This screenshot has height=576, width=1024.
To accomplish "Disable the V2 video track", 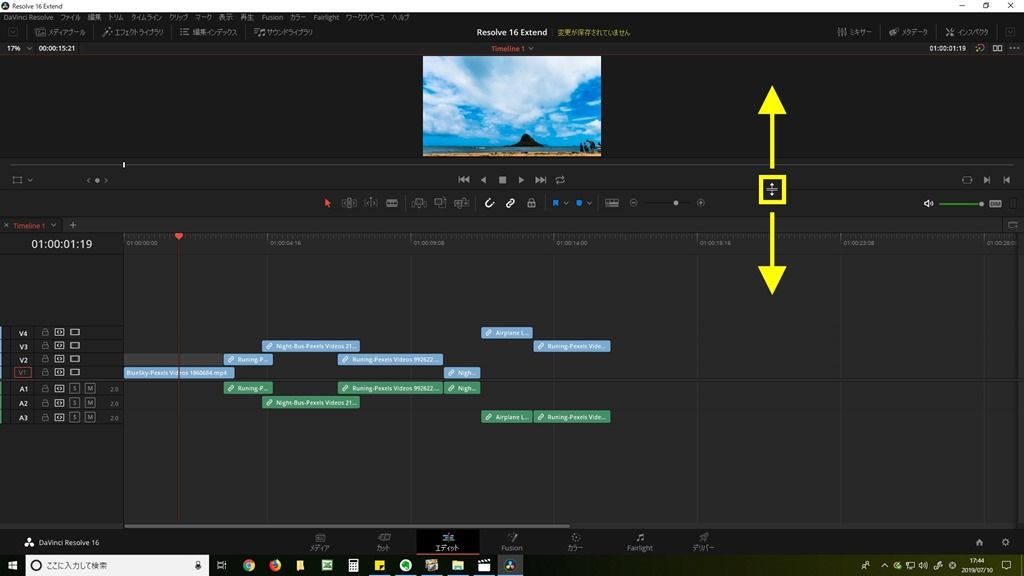I will 75,359.
